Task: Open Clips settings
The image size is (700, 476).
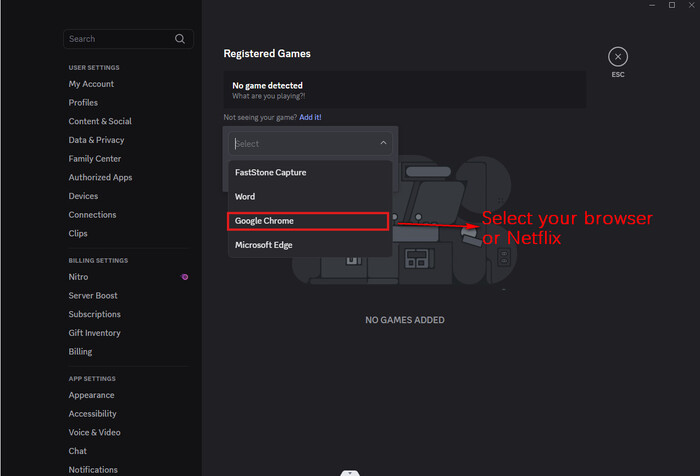Action: point(78,234)
